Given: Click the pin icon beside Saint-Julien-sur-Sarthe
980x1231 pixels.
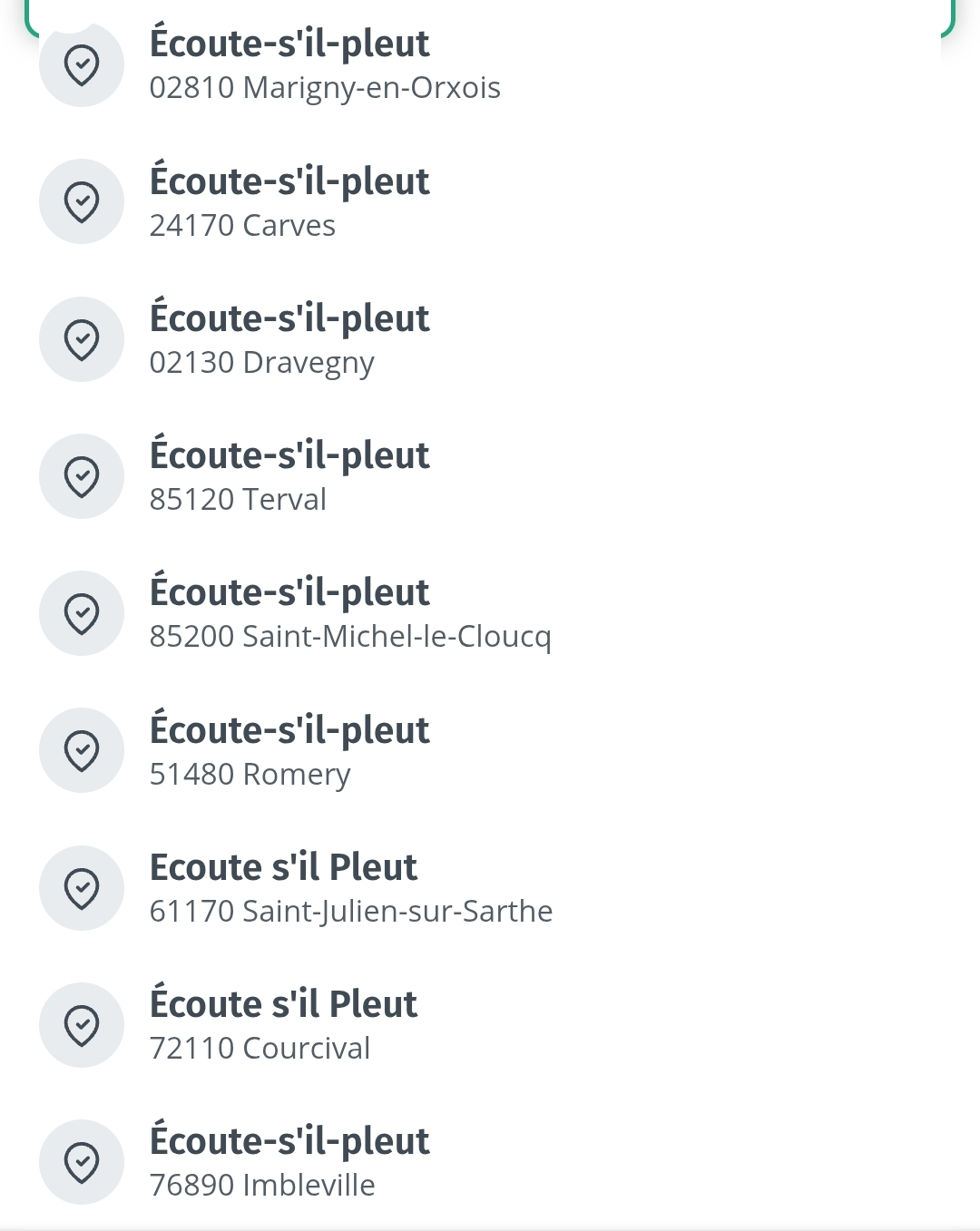Looking at the screenshot, I should click(x=82, y=888).
